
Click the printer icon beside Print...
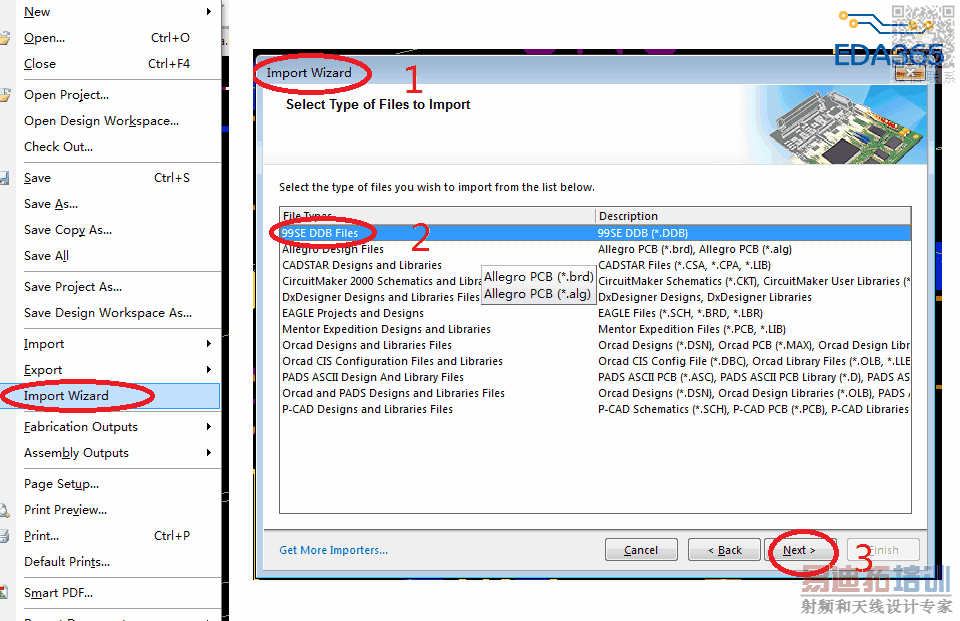4,536
